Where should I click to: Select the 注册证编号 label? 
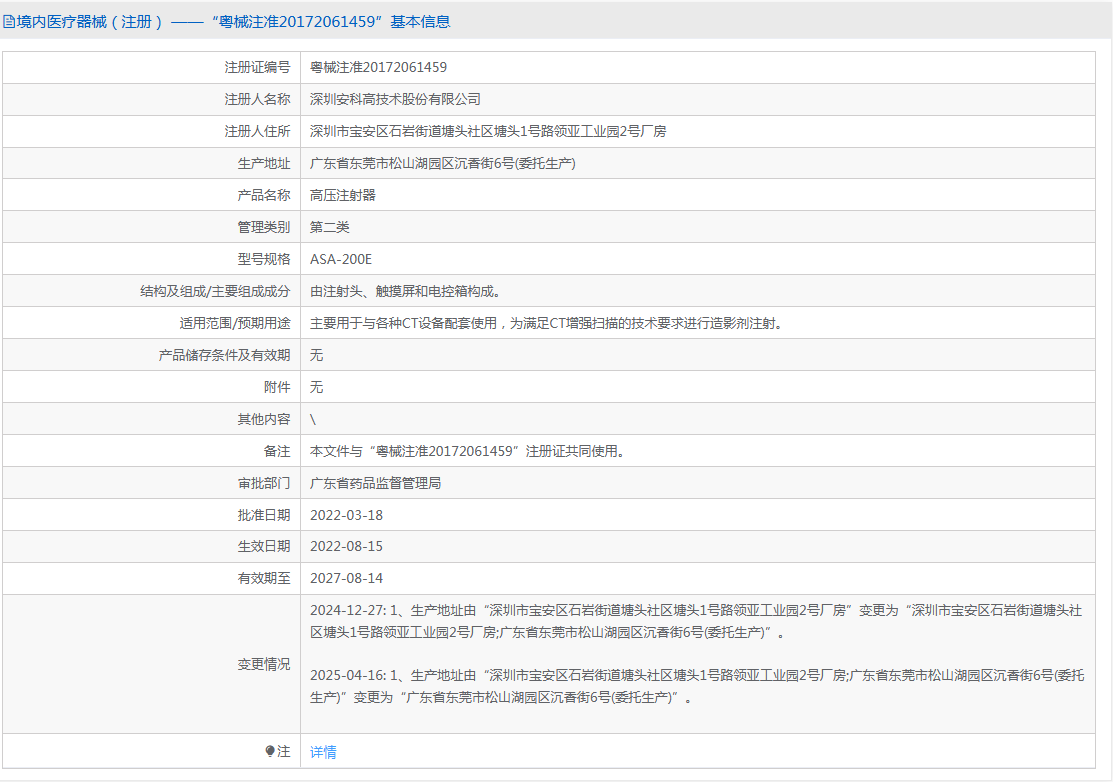pyautogui.click(x=258, y=67)
